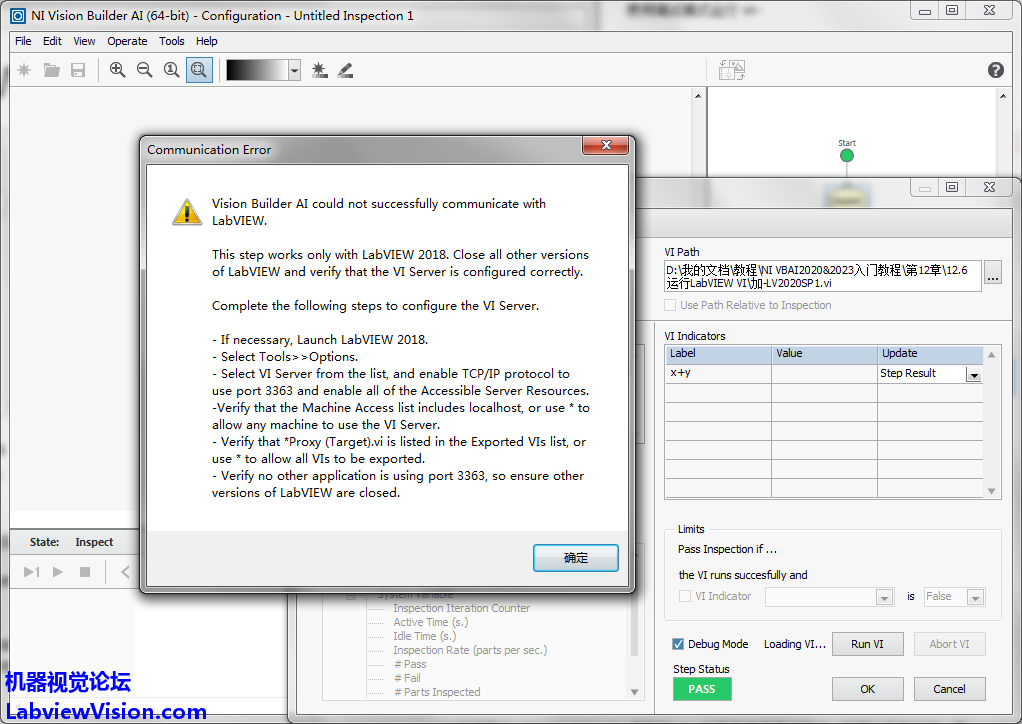Open the Tools menu
Viewport: 1022px width, 724px height.
[171, 41]
